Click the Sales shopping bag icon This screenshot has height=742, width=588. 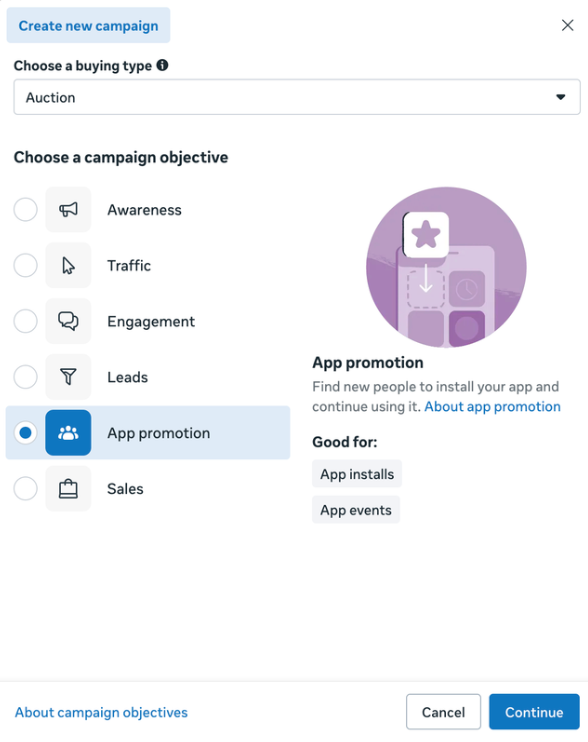pyautogui.click(x=68, y=488)
